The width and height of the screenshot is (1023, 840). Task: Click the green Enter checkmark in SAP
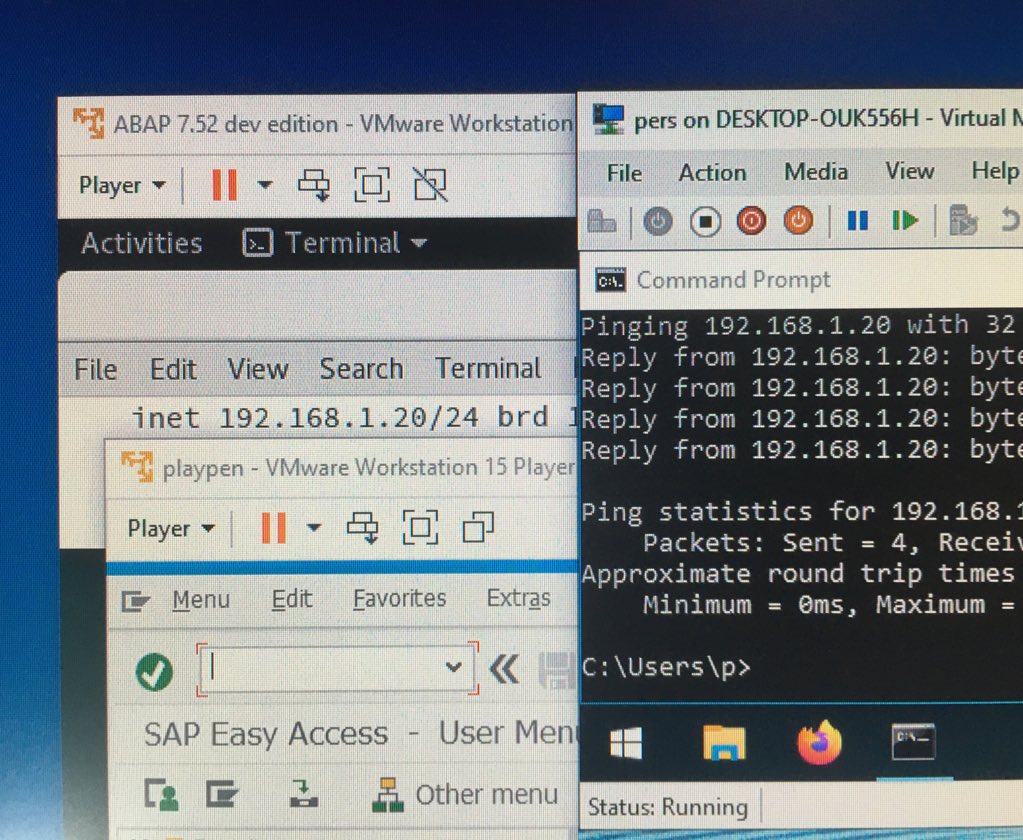coord(155,672)
